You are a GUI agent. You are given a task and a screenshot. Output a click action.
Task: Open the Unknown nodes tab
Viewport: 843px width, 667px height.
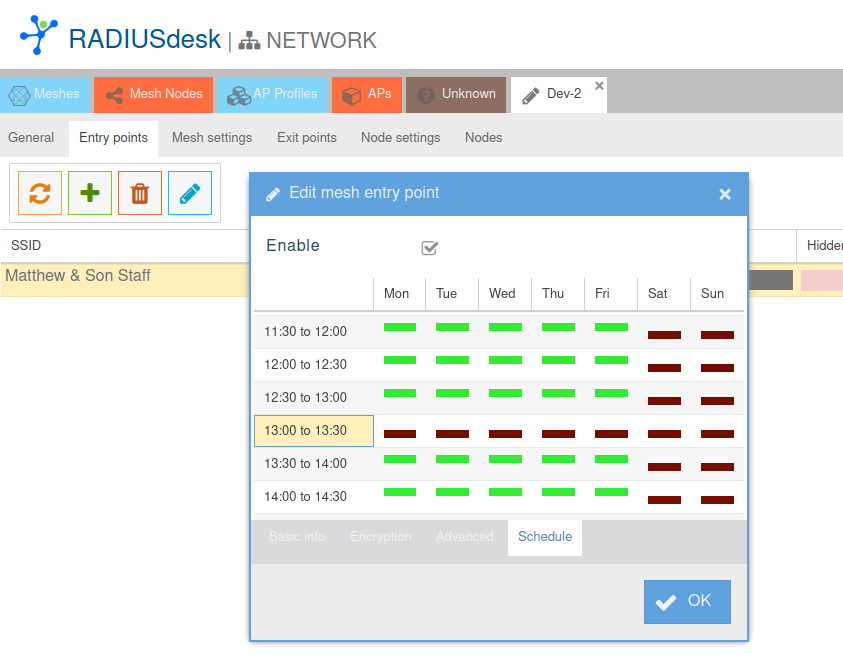click(x=456, y=94)
